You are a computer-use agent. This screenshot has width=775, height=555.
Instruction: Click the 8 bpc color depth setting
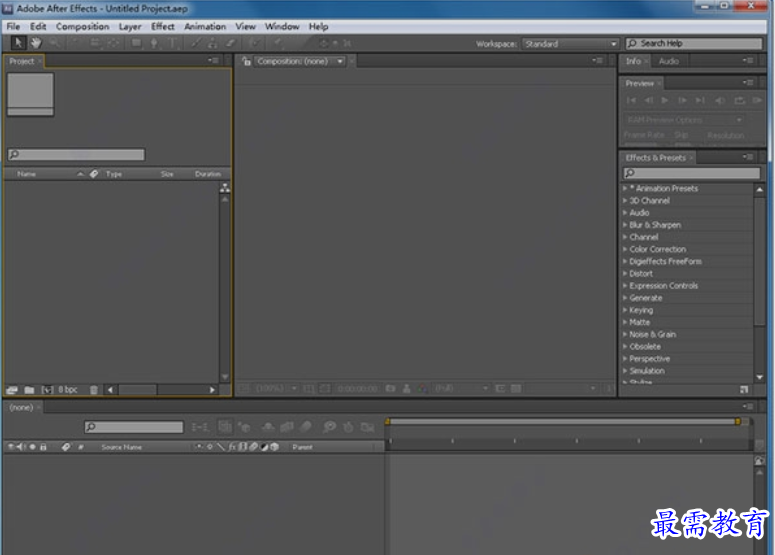pos(68,389)
